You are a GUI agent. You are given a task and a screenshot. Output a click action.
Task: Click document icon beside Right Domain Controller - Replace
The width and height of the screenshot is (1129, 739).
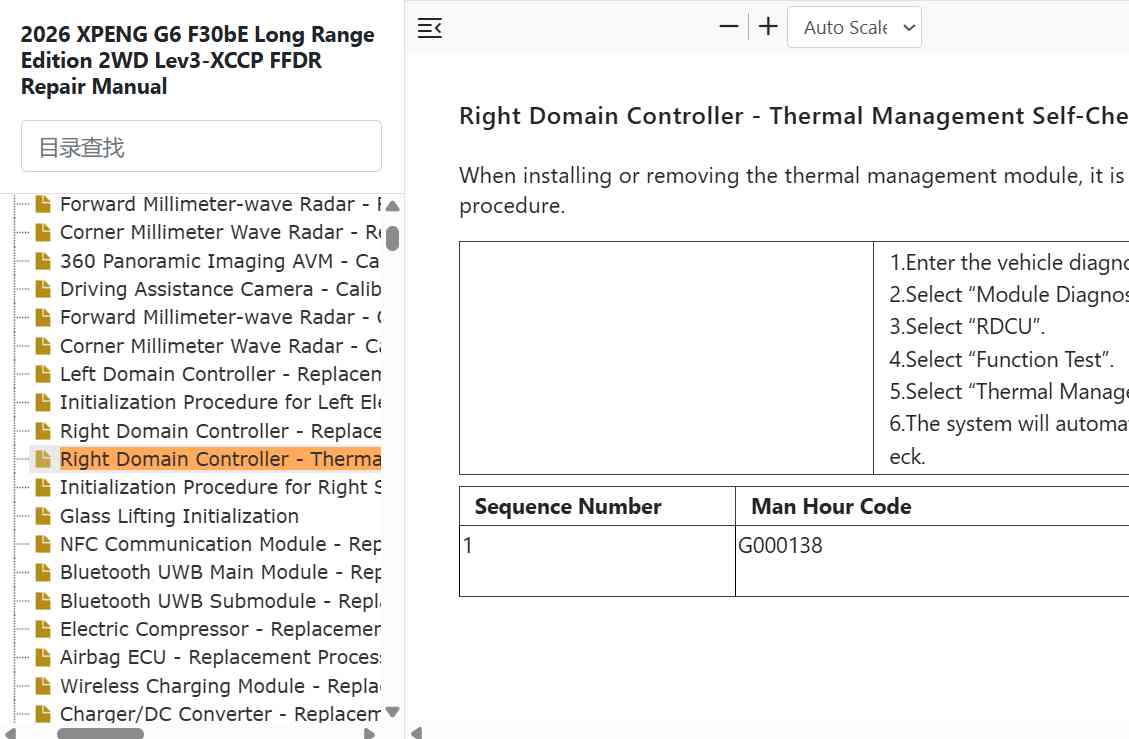pos(43,431)
